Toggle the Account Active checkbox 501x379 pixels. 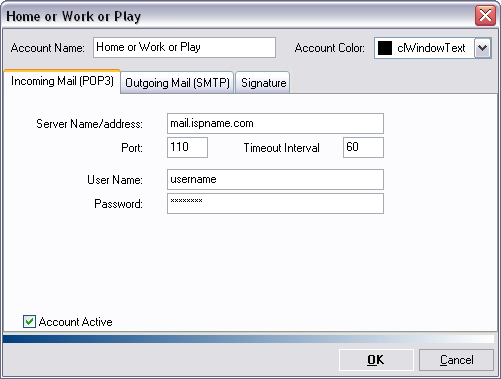(x=29, y=322)
